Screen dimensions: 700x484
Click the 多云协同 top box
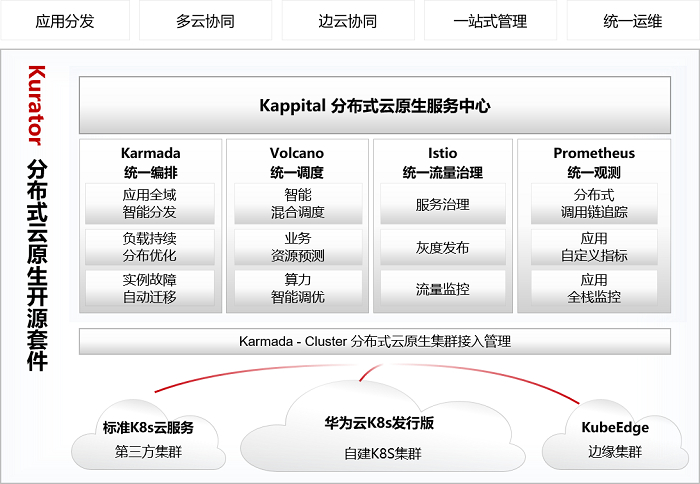205,21
